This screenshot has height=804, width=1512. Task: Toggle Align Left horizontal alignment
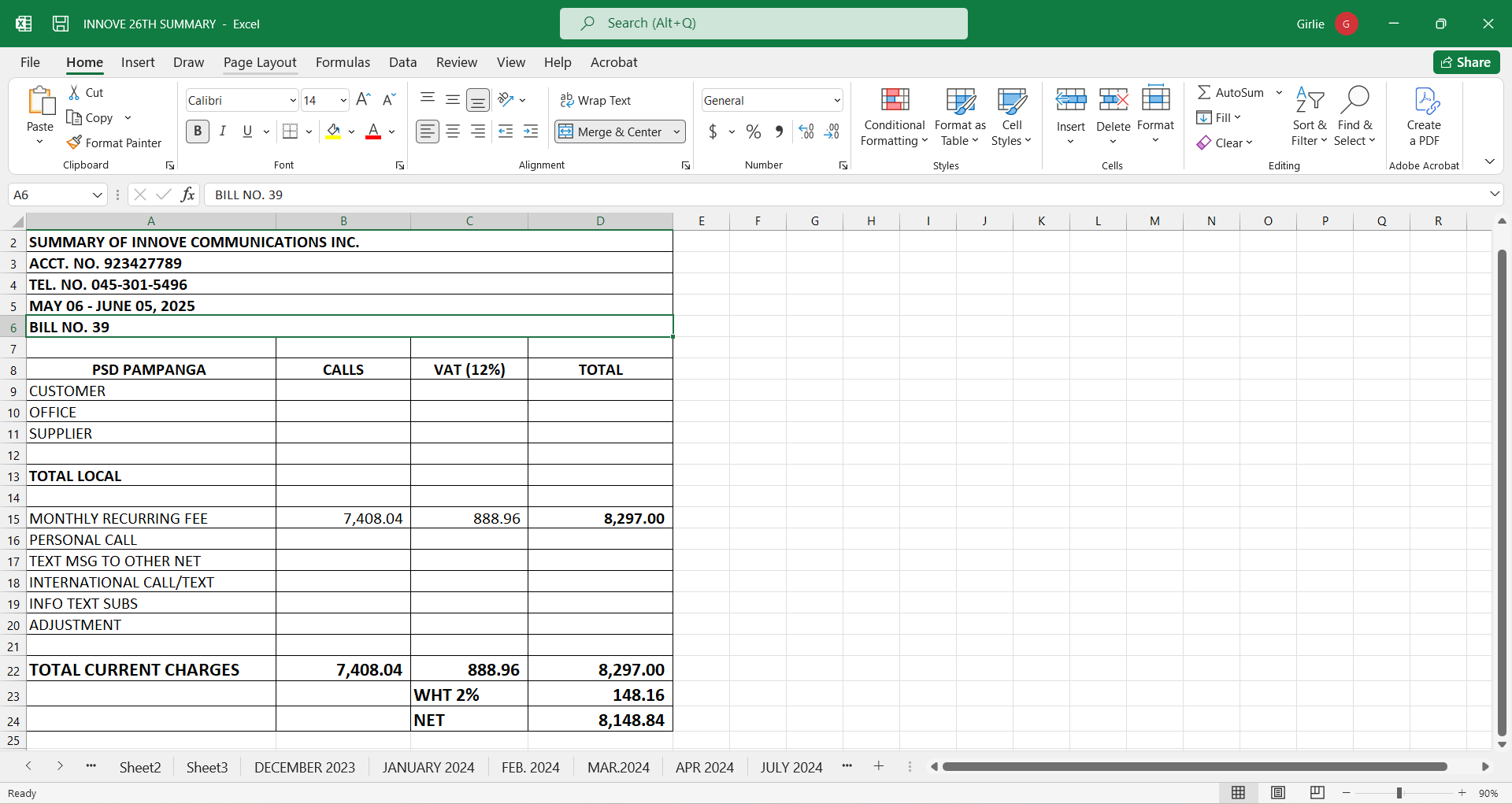click(x=428, y=132)
